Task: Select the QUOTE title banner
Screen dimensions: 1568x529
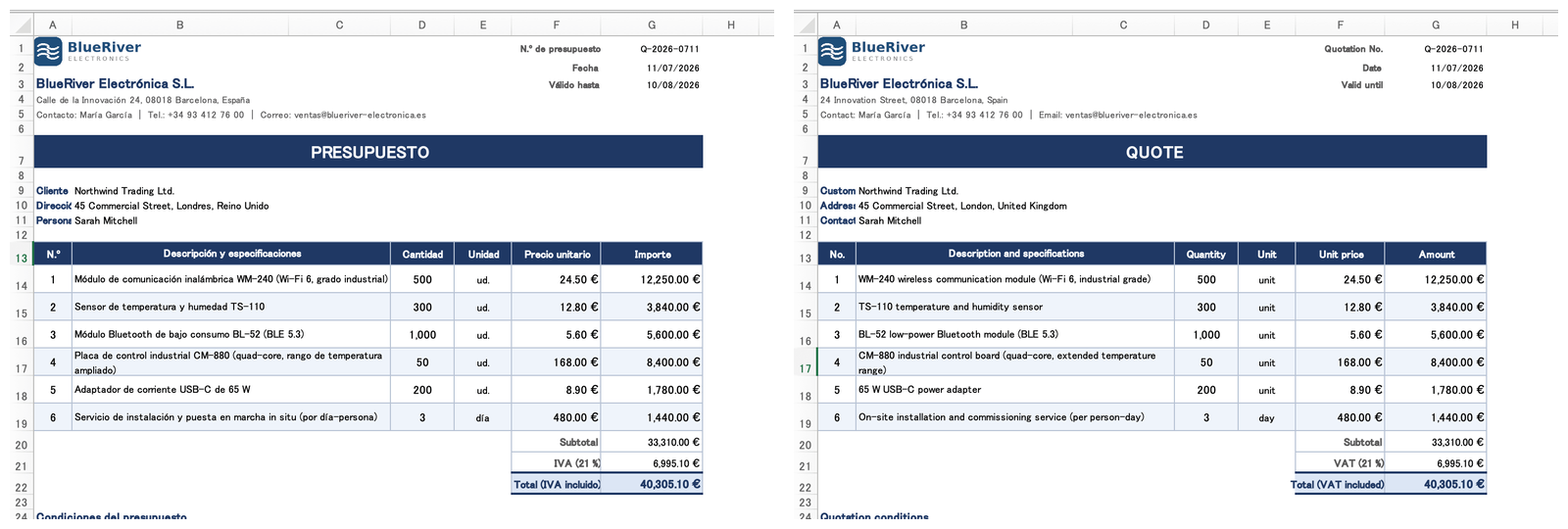Action: (x=1152, y=152)
